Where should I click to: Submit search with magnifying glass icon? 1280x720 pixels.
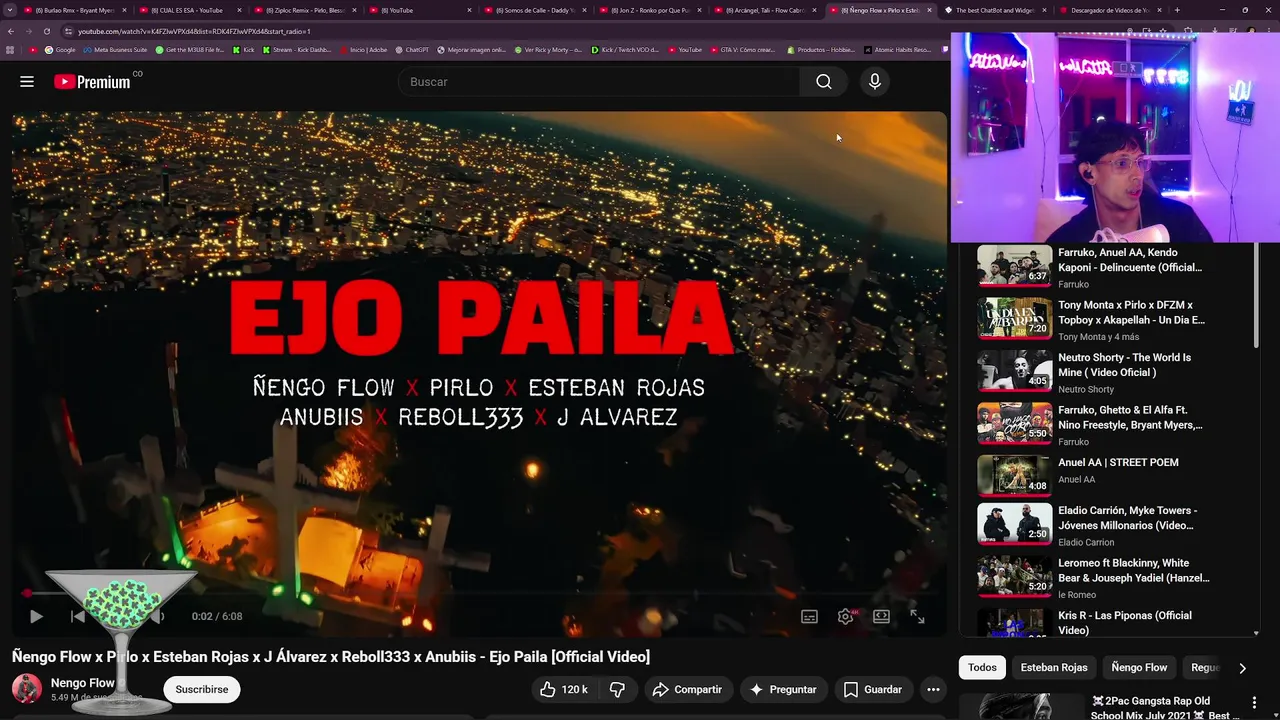point(823,82)
